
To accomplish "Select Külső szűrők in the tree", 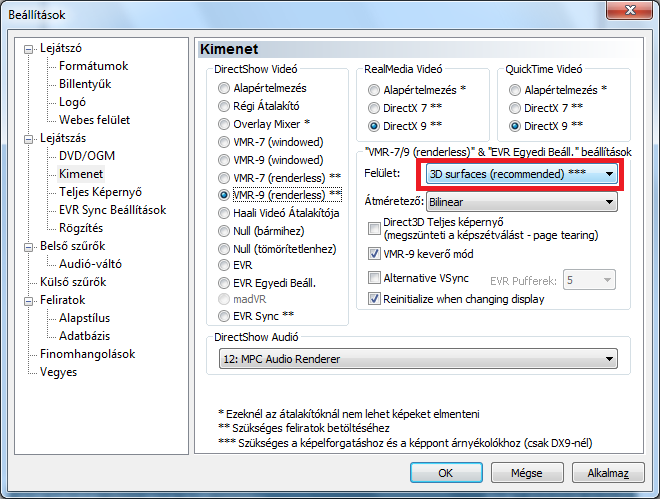I will coord(73,282).
